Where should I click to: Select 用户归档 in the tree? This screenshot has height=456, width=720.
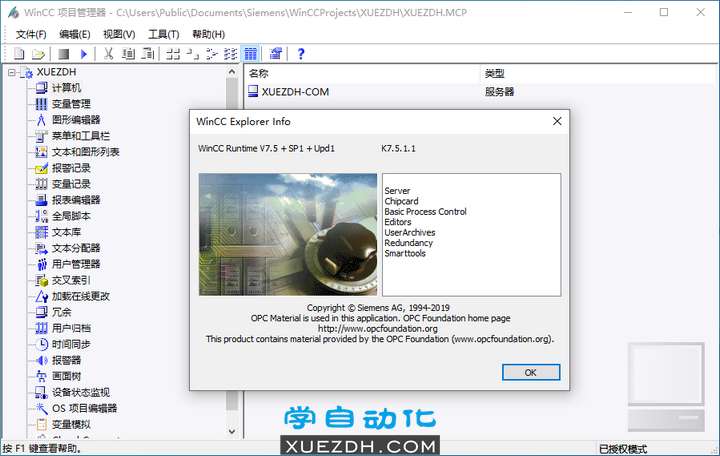tap(71, 328)
